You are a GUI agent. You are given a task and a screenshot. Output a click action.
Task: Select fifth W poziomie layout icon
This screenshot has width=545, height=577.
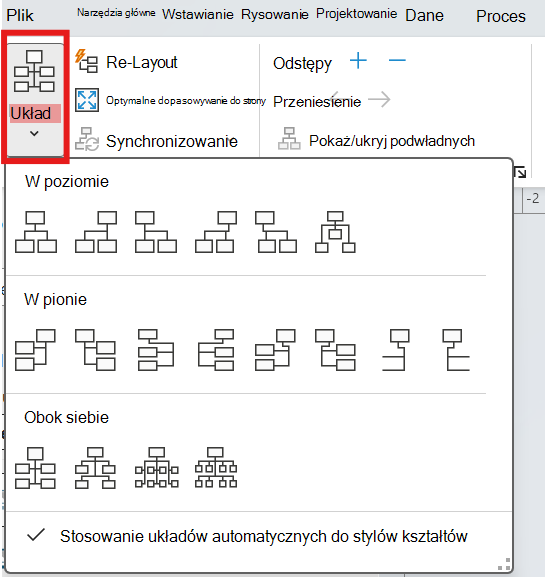[x=276, y=232]
